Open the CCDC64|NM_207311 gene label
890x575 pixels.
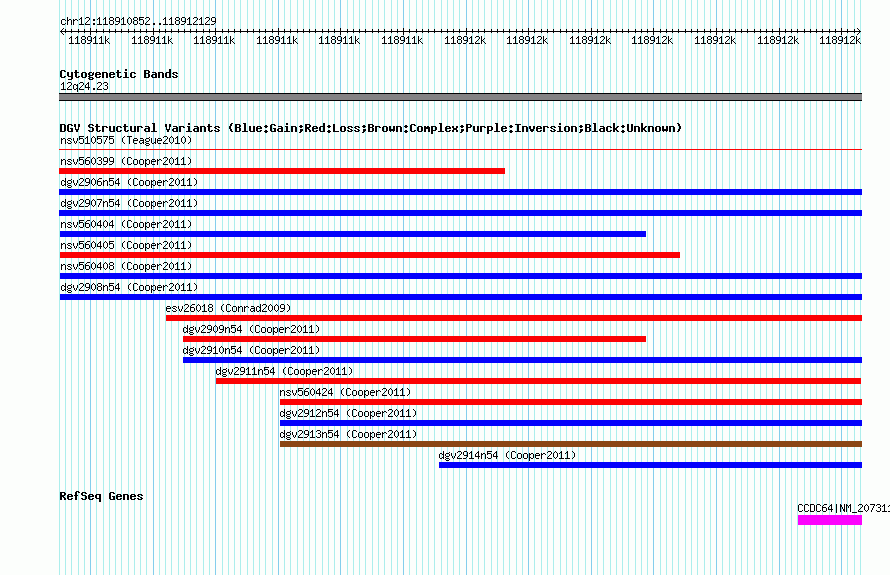[843, 508]
